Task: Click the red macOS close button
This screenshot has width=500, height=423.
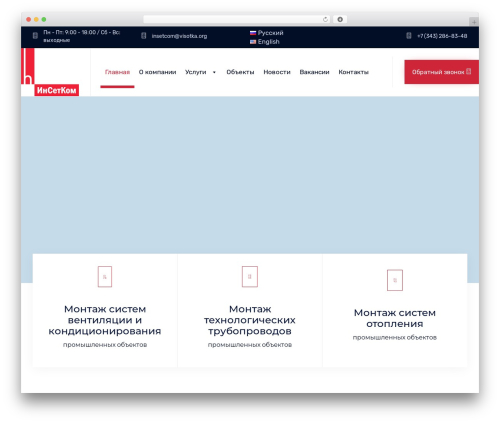Action: coord(29,19)
